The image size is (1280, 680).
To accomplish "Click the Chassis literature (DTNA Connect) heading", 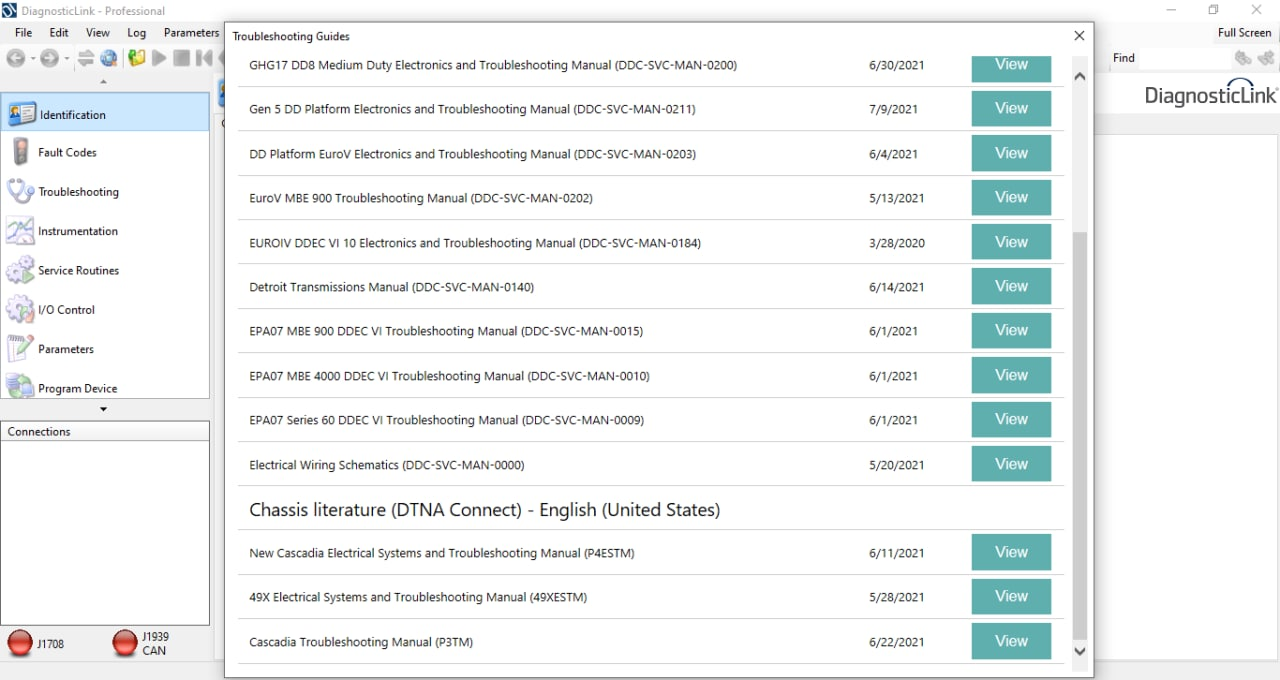I will [x=485, y=510].
